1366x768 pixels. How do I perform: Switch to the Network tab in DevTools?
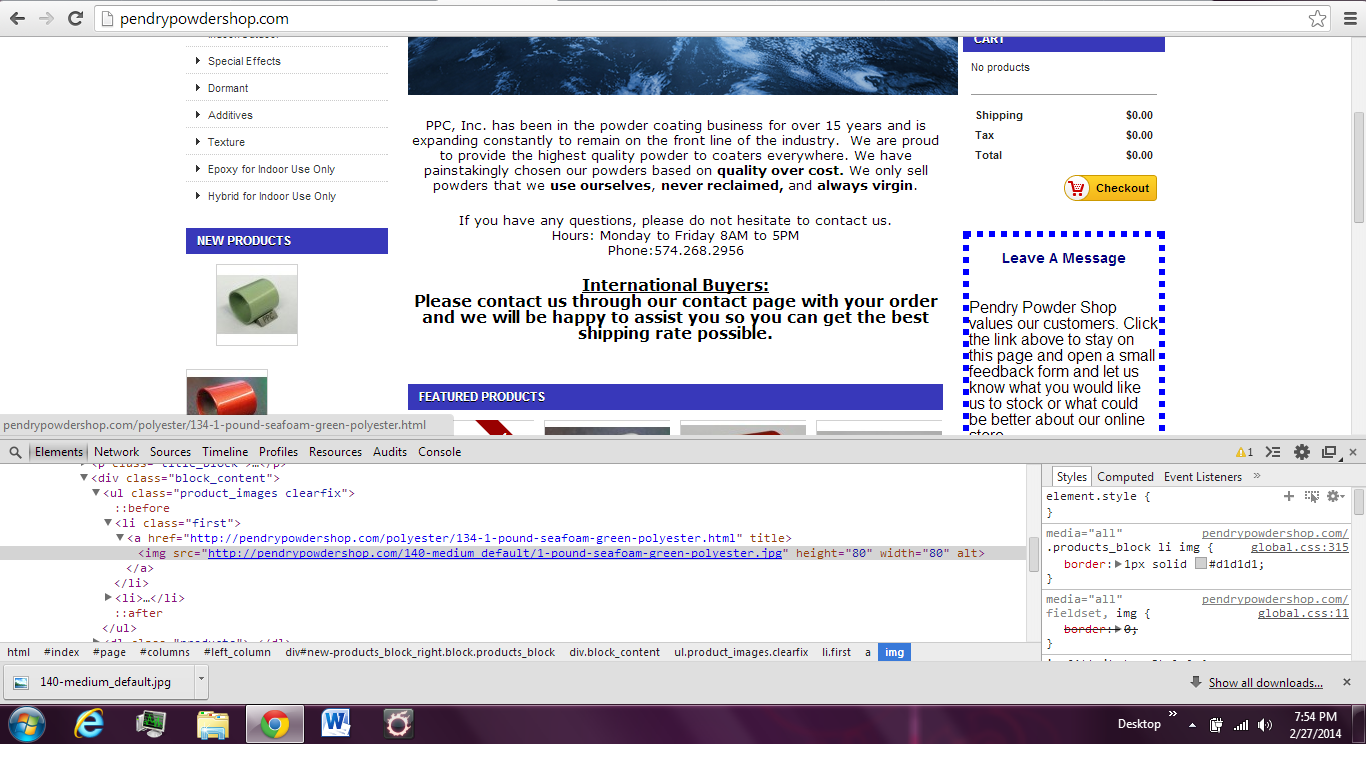pos(117,452)
